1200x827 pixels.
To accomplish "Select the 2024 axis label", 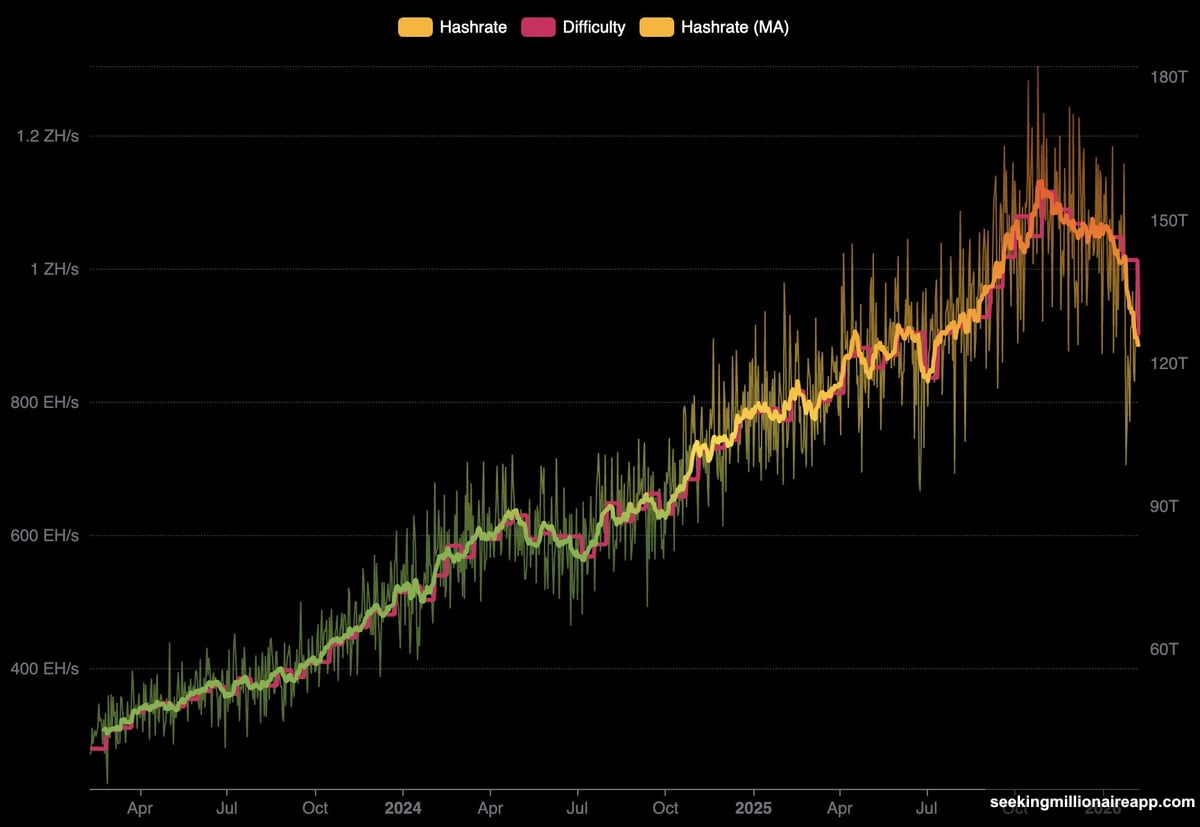I will coord(403,808).
